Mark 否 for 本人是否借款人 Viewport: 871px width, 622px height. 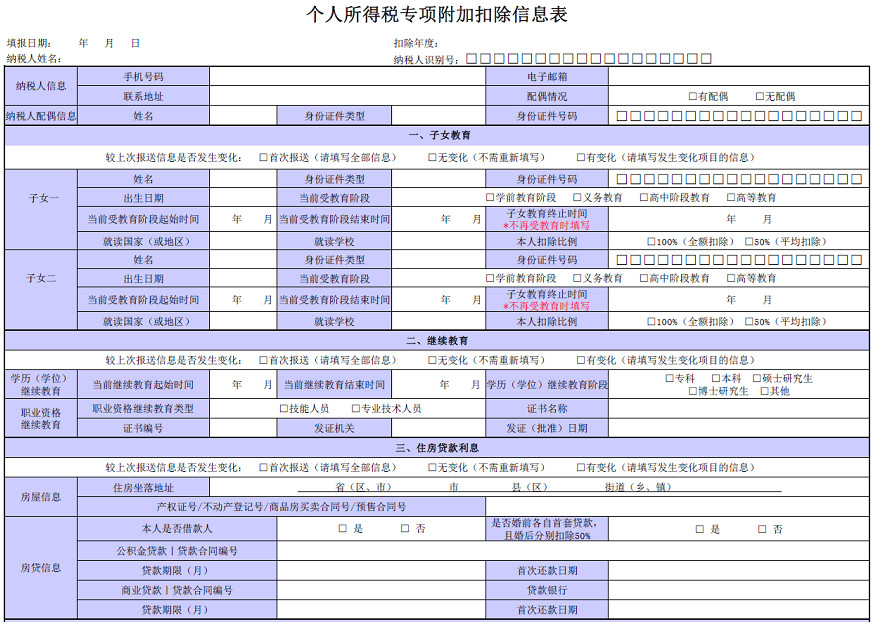(406, 529)
